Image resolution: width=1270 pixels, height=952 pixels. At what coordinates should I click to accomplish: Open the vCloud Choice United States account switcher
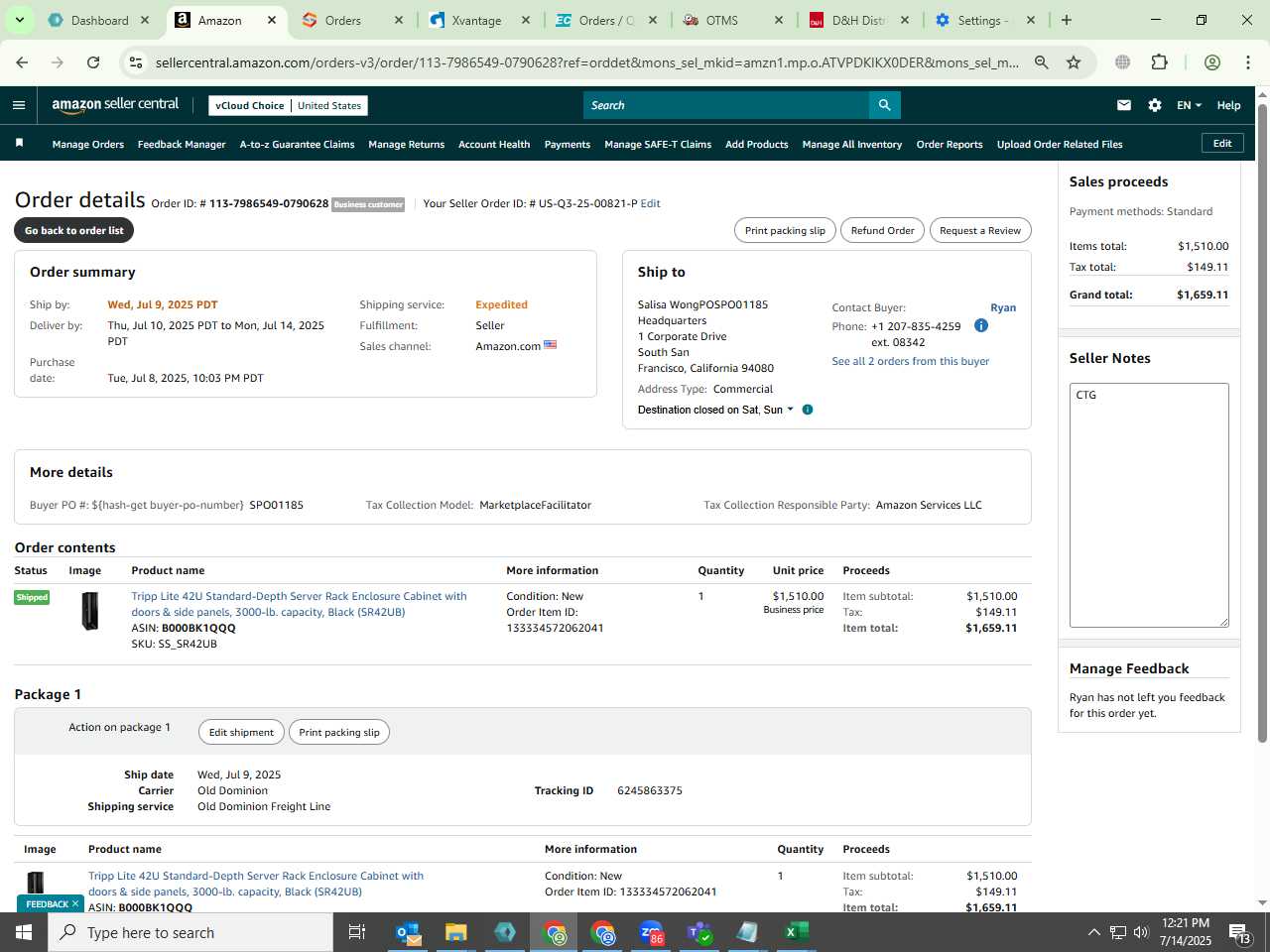point(289,105)
